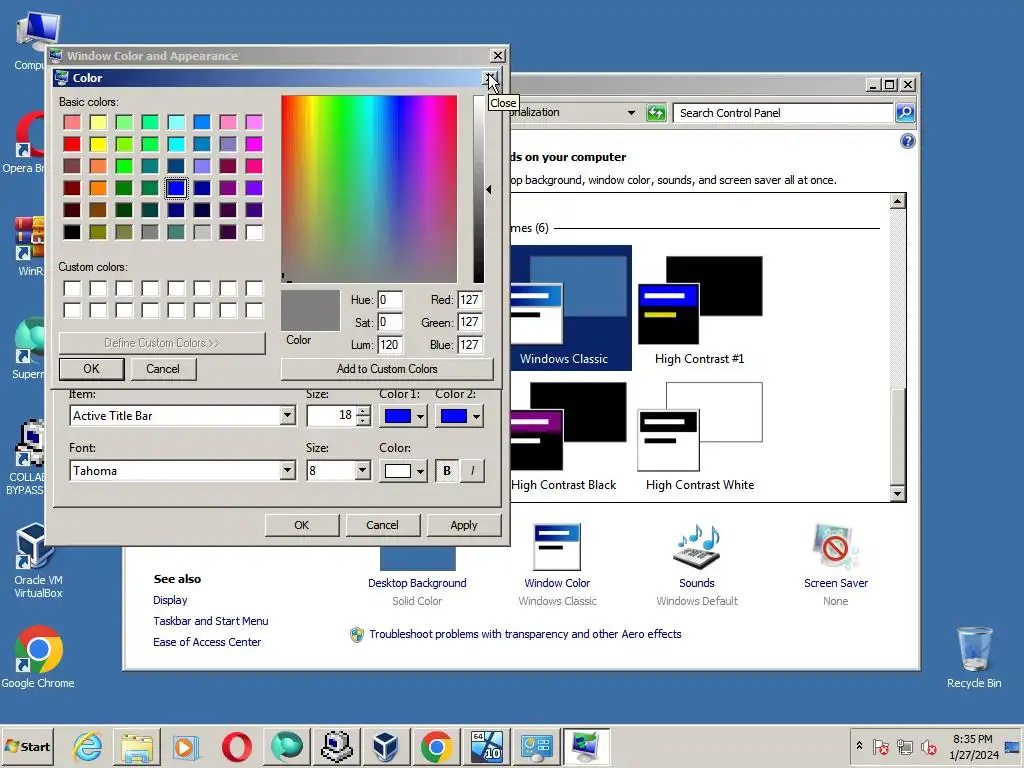The image size is (1024, 768).
Task: Open the Control Panel taskbar icon
Action: coord(537,746)
